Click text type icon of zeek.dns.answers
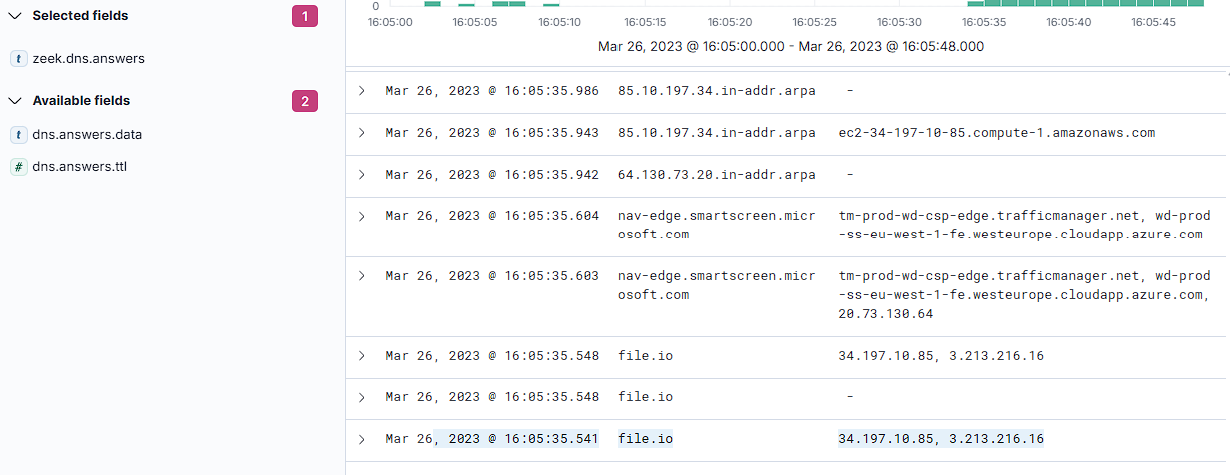Image resolution: width=1230 pixels, height=475 pixels. click(x=18, y=59)
